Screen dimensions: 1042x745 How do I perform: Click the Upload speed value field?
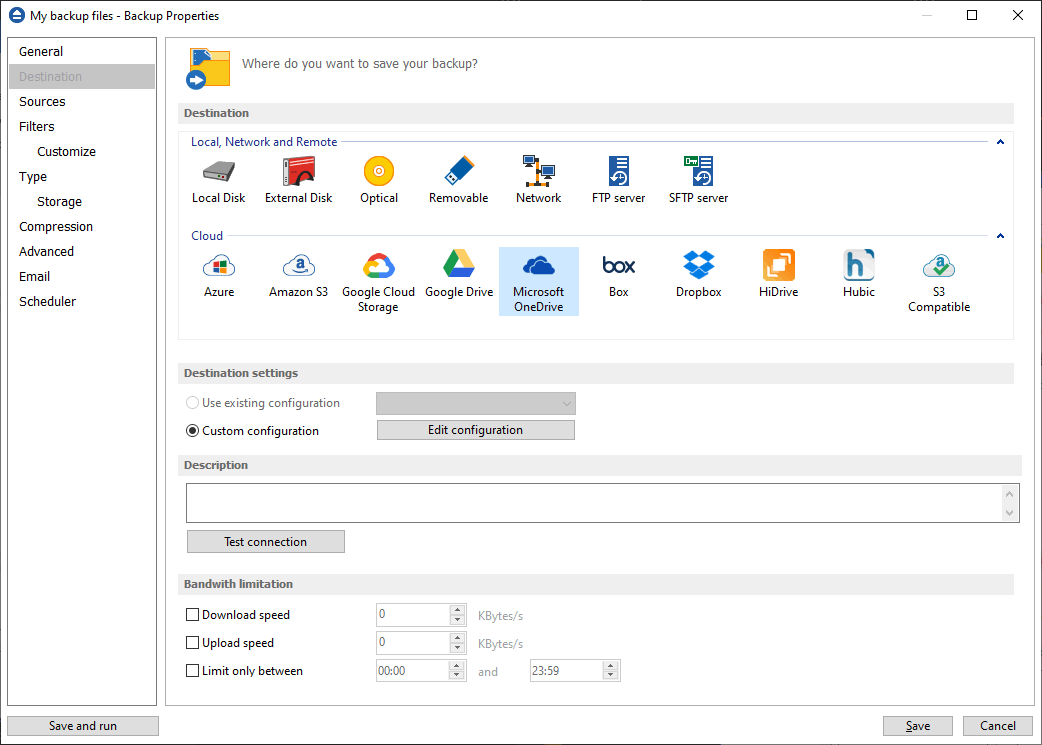[413, 643]
